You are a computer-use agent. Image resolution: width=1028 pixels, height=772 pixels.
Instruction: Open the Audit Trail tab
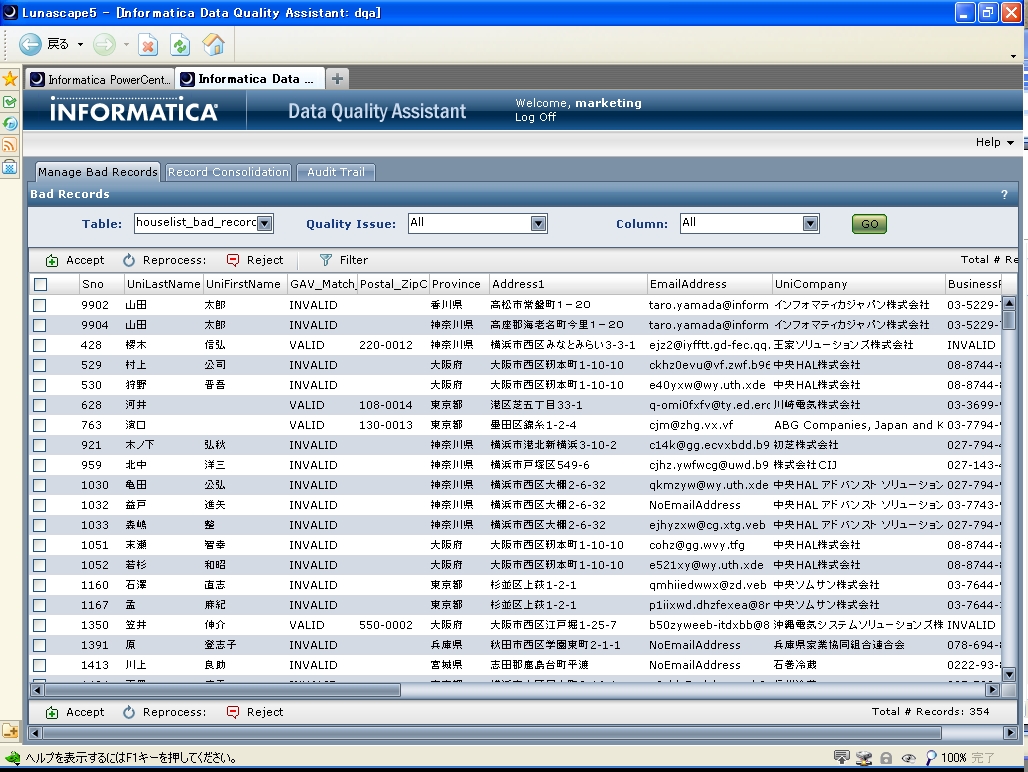pos(336,172)
